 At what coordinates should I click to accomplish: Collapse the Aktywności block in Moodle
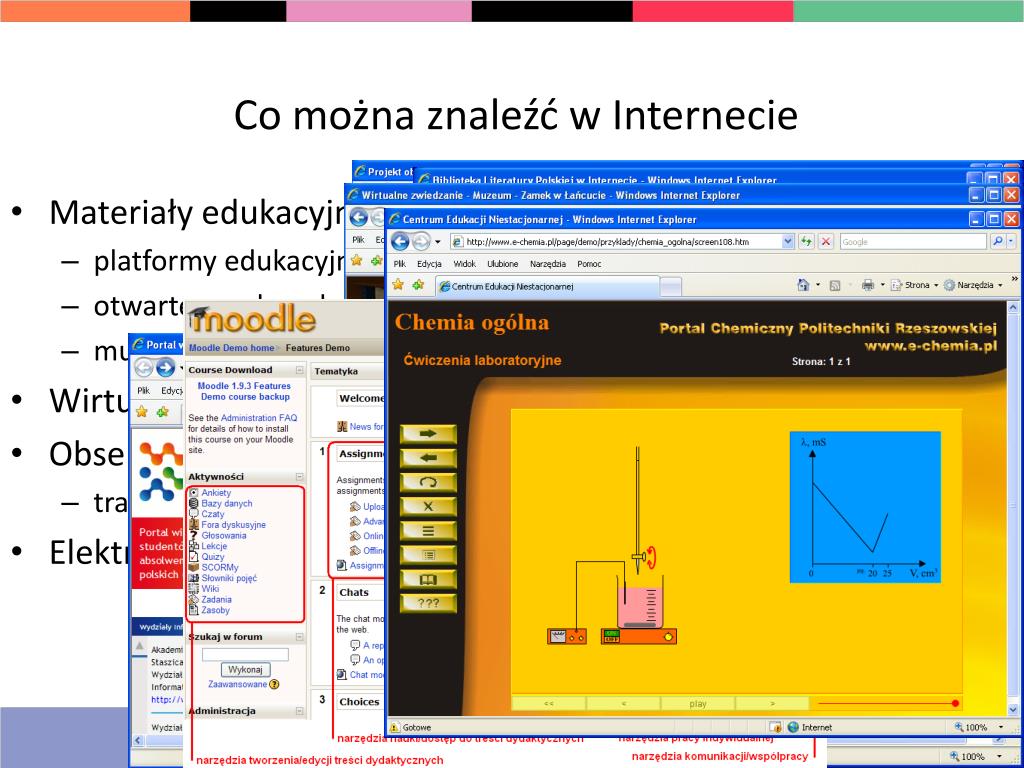click(299, 477)
